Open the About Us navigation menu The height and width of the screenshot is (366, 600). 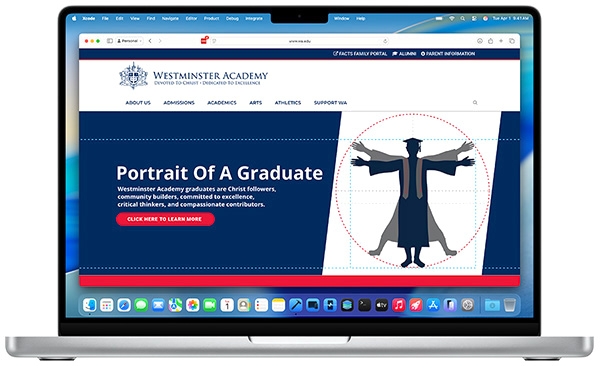(138, 103)
